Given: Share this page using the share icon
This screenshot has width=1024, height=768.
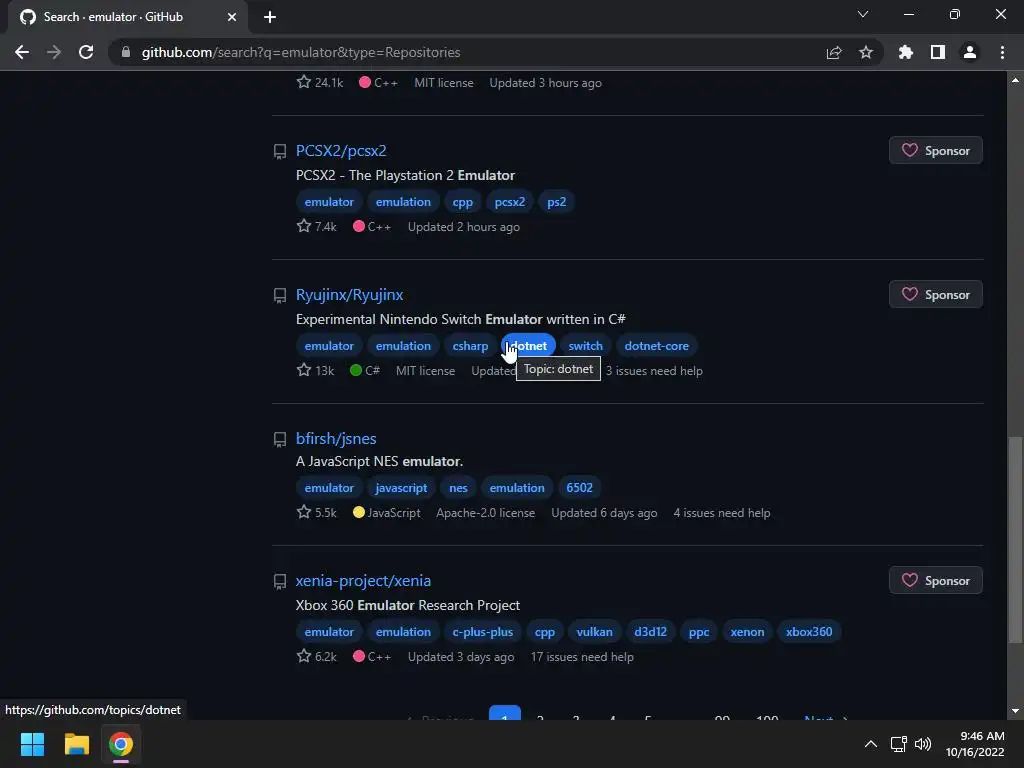Looking at the screenshot, I should click(834, 52).
